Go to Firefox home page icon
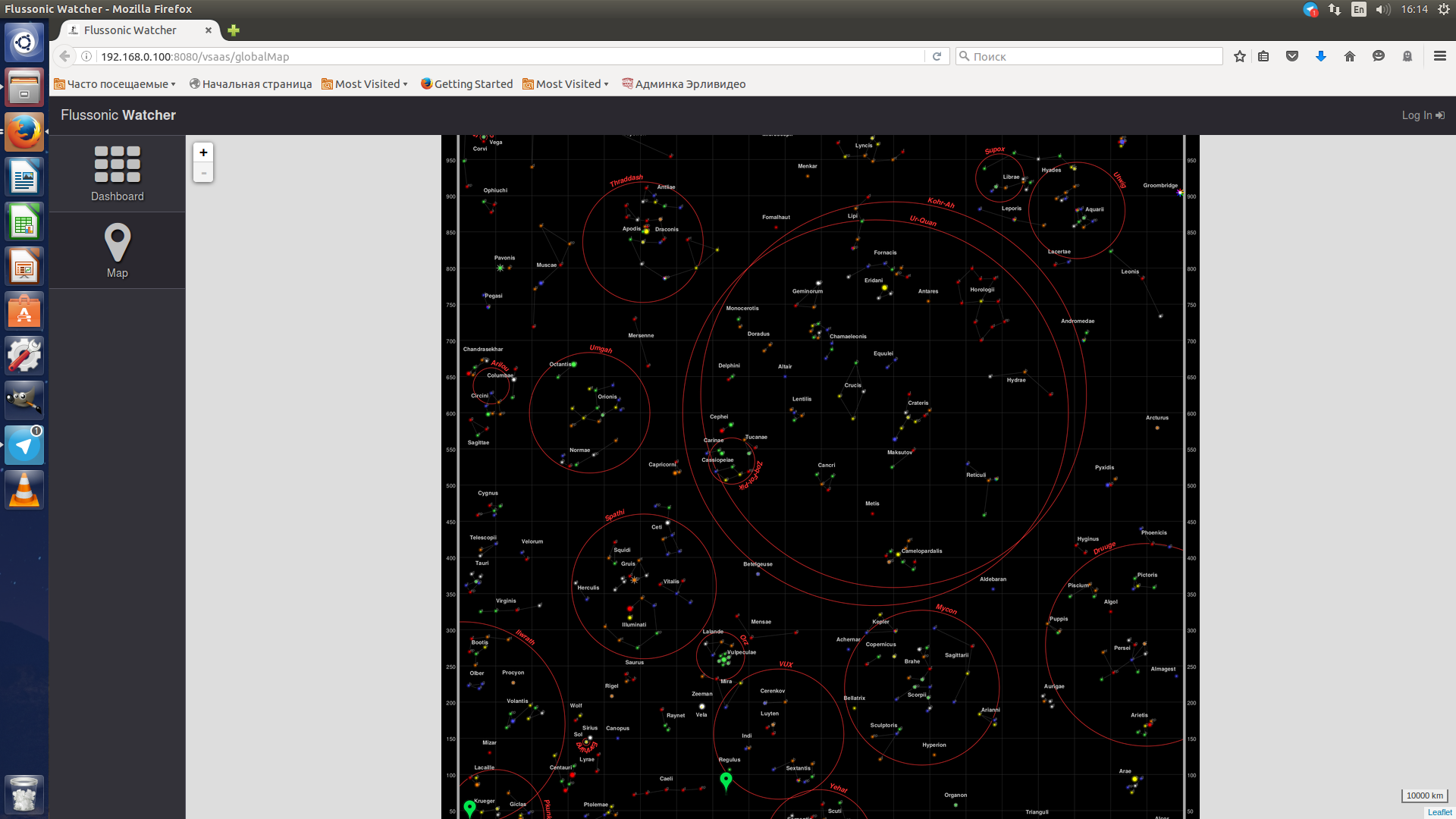 tap(1350, 56)
